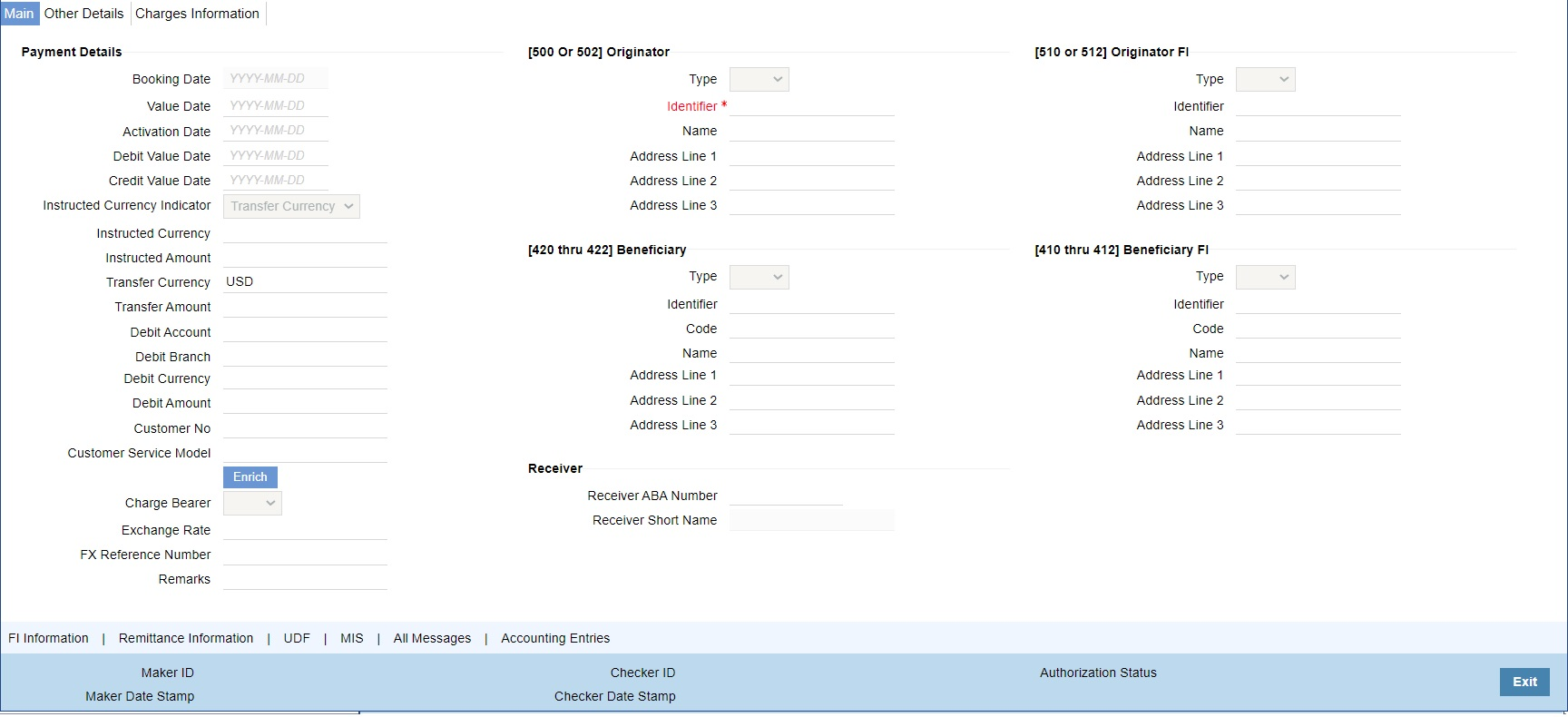The image size is (1568, 717).
Task: Focus the Value Date field
Action: pos(276,106)
